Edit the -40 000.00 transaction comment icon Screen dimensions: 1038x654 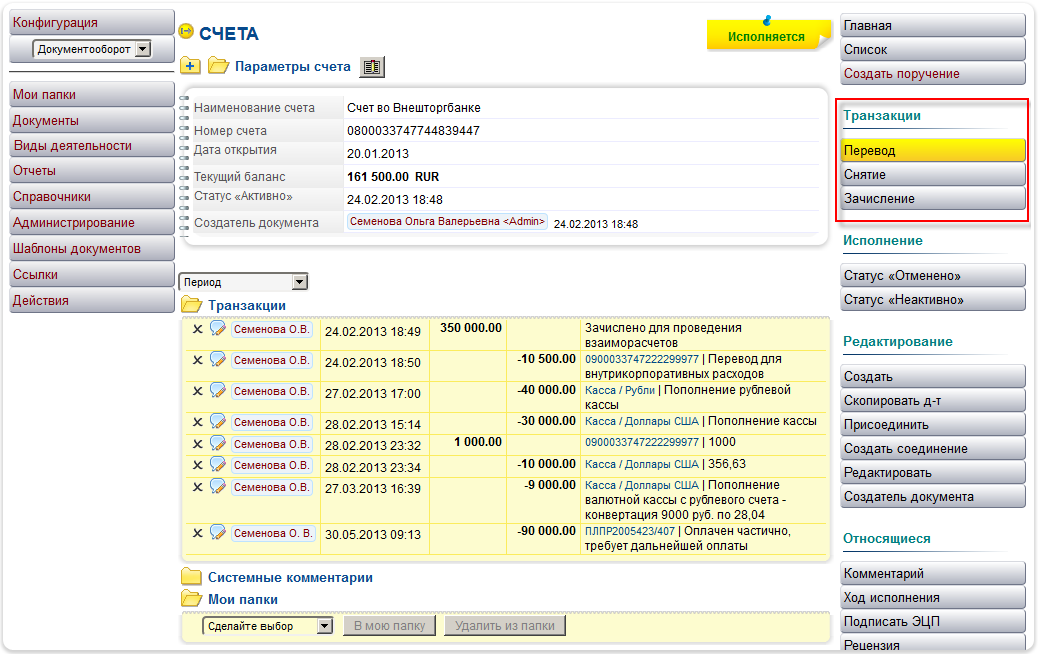point(217,391)
